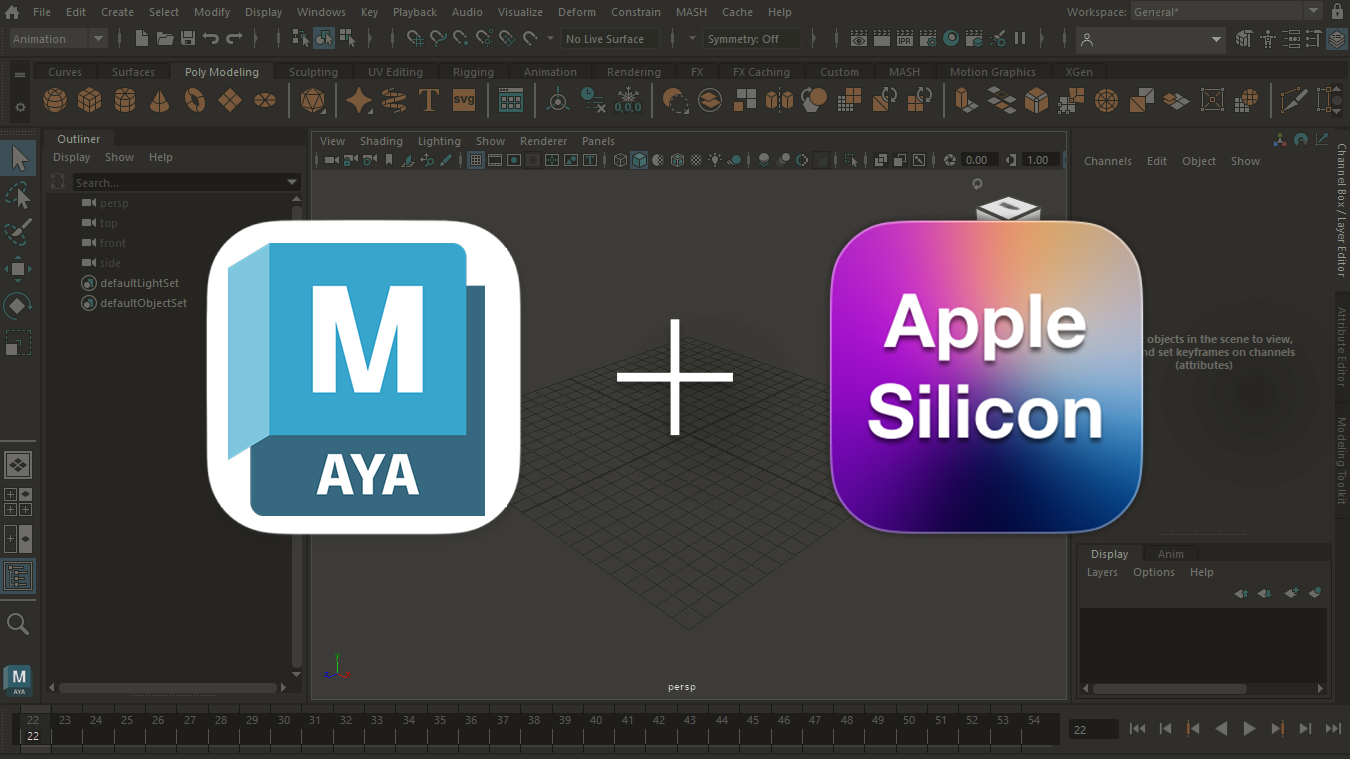Undo the last action
Image resolution: width=1350 pixels, height=759 pixels.
click(210, 39)
